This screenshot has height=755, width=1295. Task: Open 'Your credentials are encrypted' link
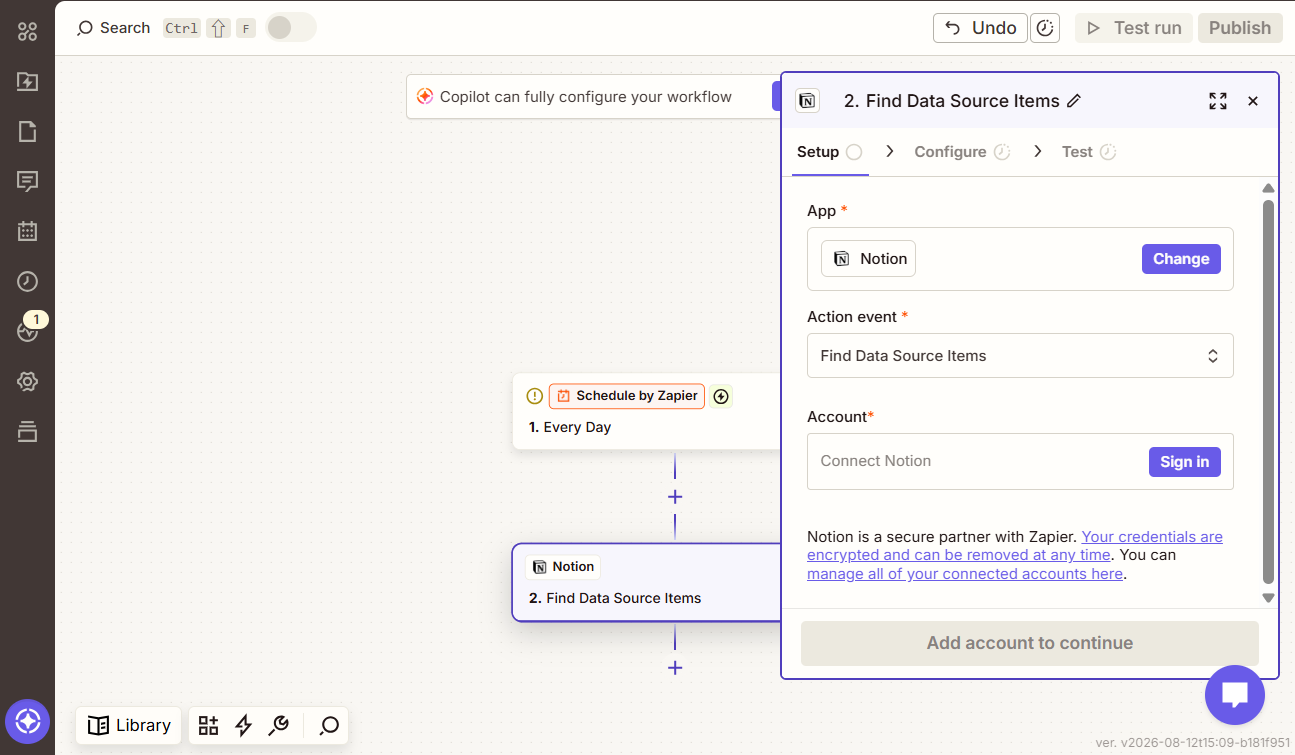click(x=1015, y=546)
